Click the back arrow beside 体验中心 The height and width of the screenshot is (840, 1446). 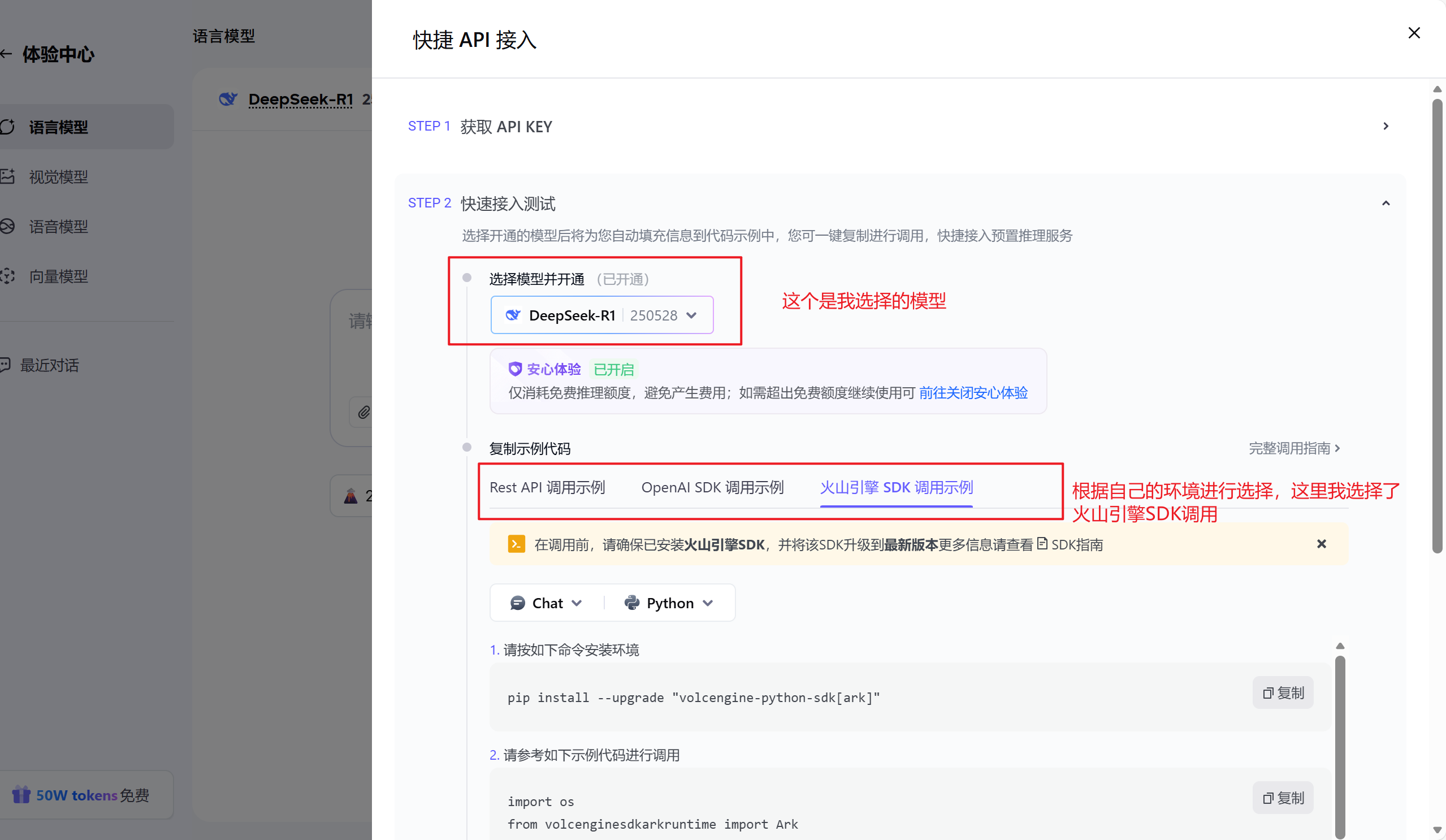[6, 54]
